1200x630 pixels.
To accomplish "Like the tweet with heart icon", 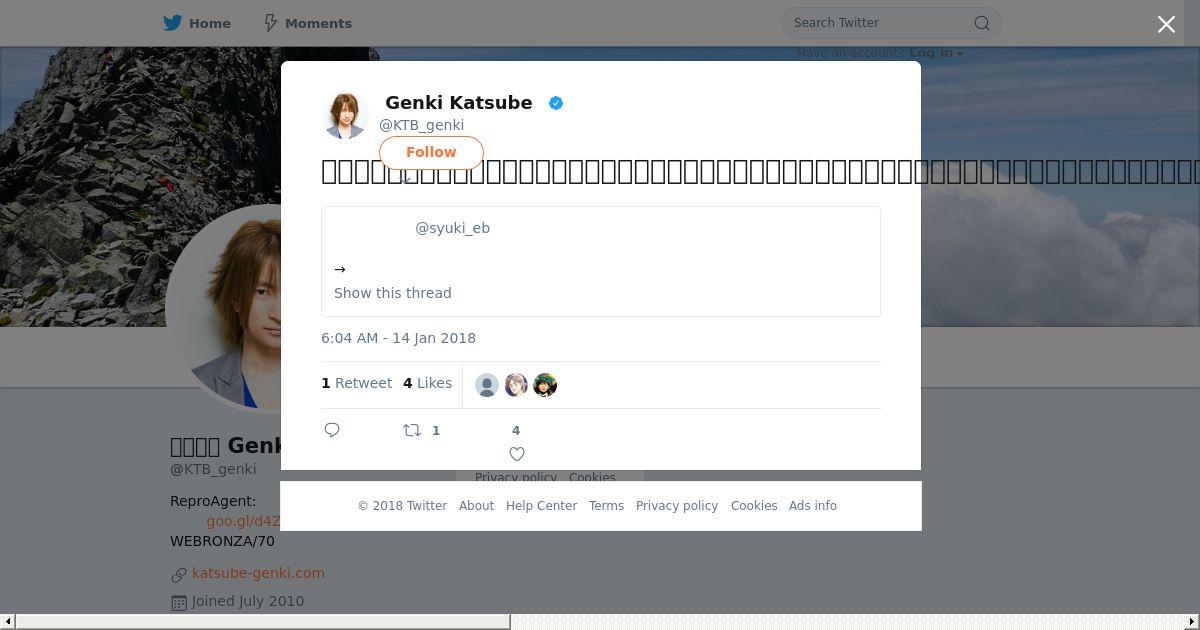I will [x=517, y=454].
